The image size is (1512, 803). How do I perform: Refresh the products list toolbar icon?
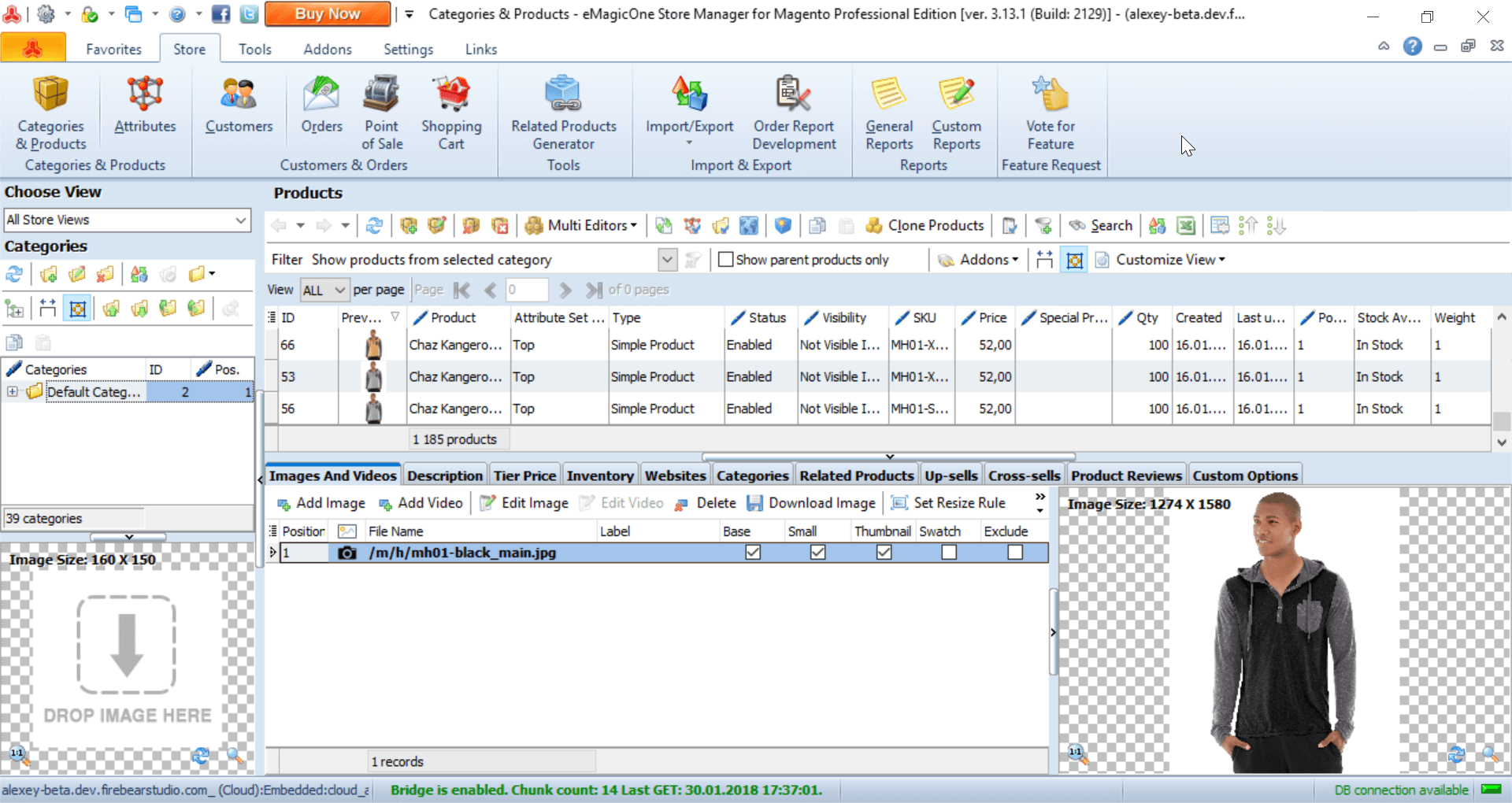point(374,226)
